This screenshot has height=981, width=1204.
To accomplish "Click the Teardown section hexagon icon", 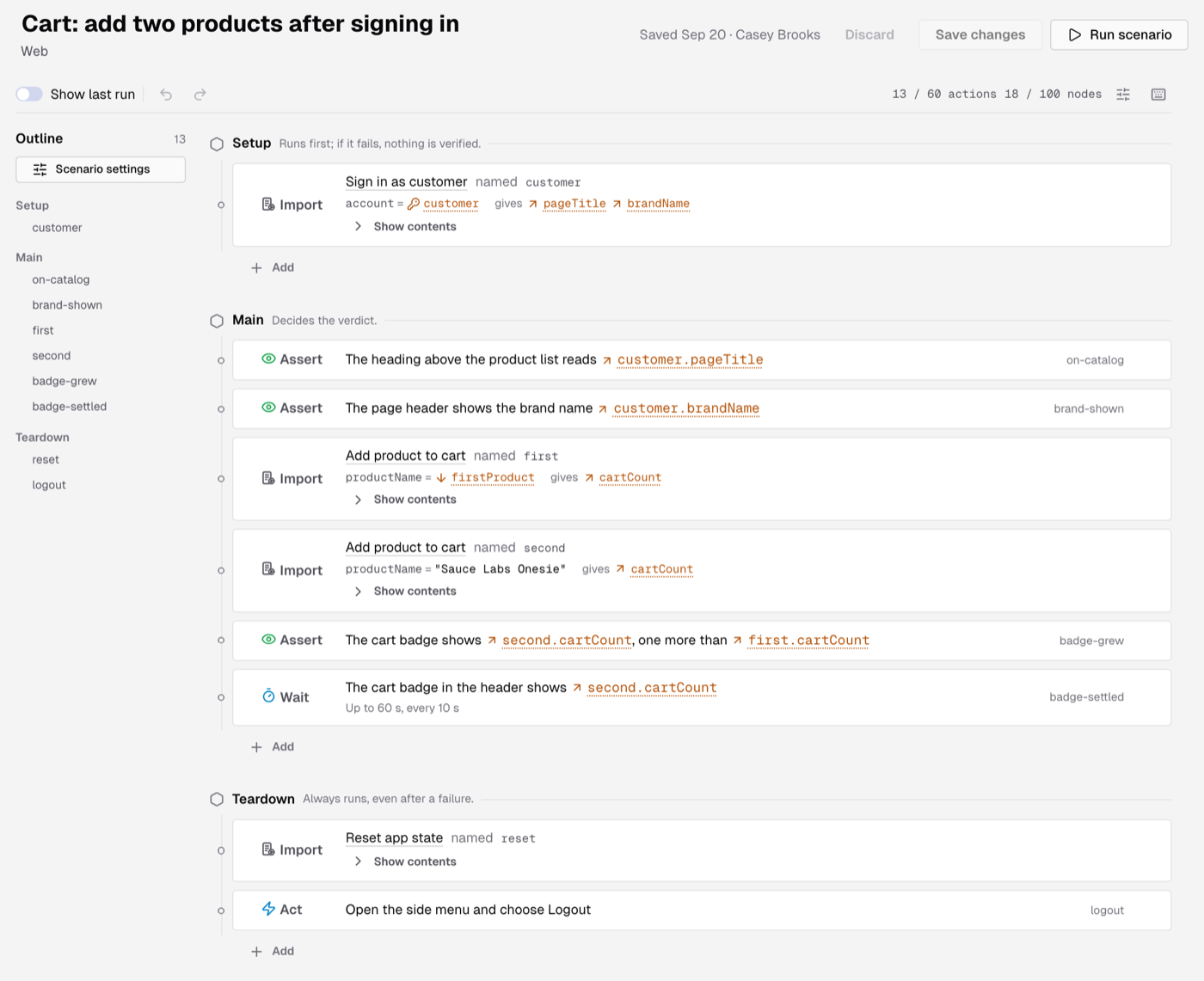I will pyautogui.click(x=217, y=800).
